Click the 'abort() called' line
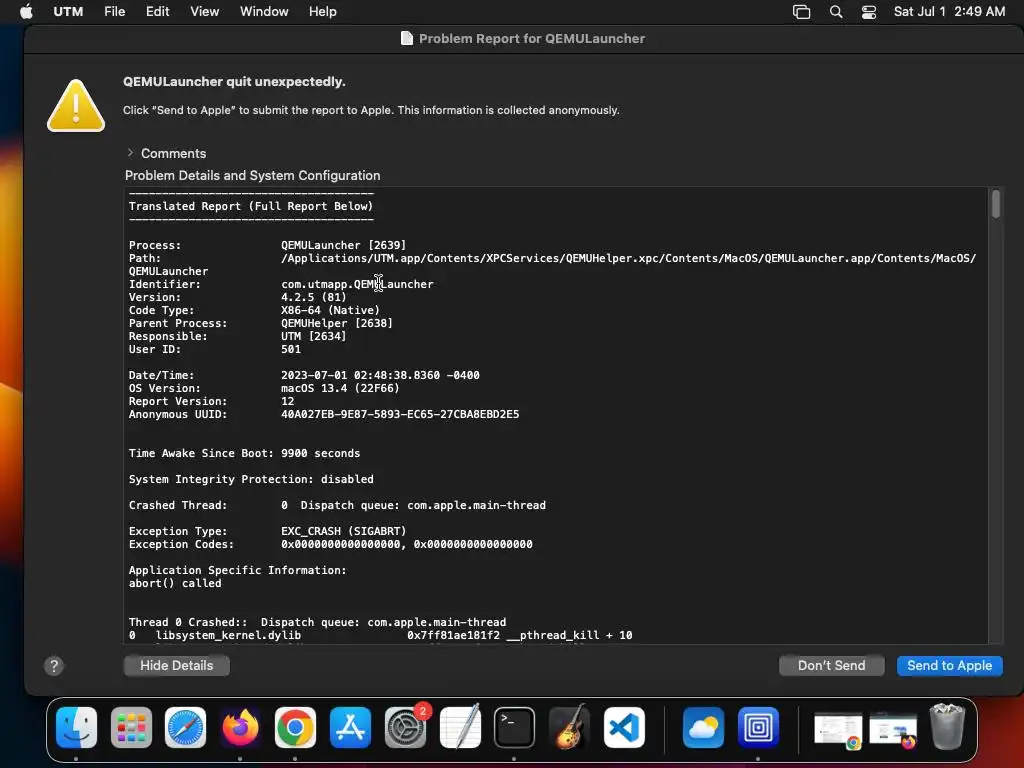1024x768 pixels. (x=175, y=584)
